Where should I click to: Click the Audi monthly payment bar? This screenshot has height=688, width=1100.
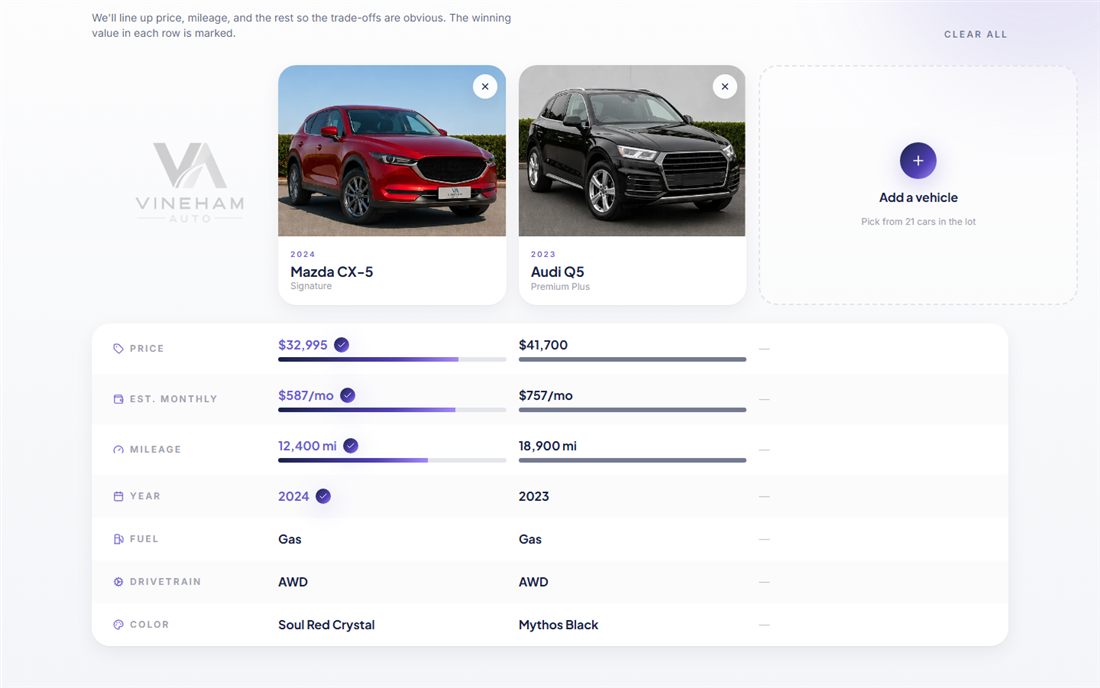[632, 410]
